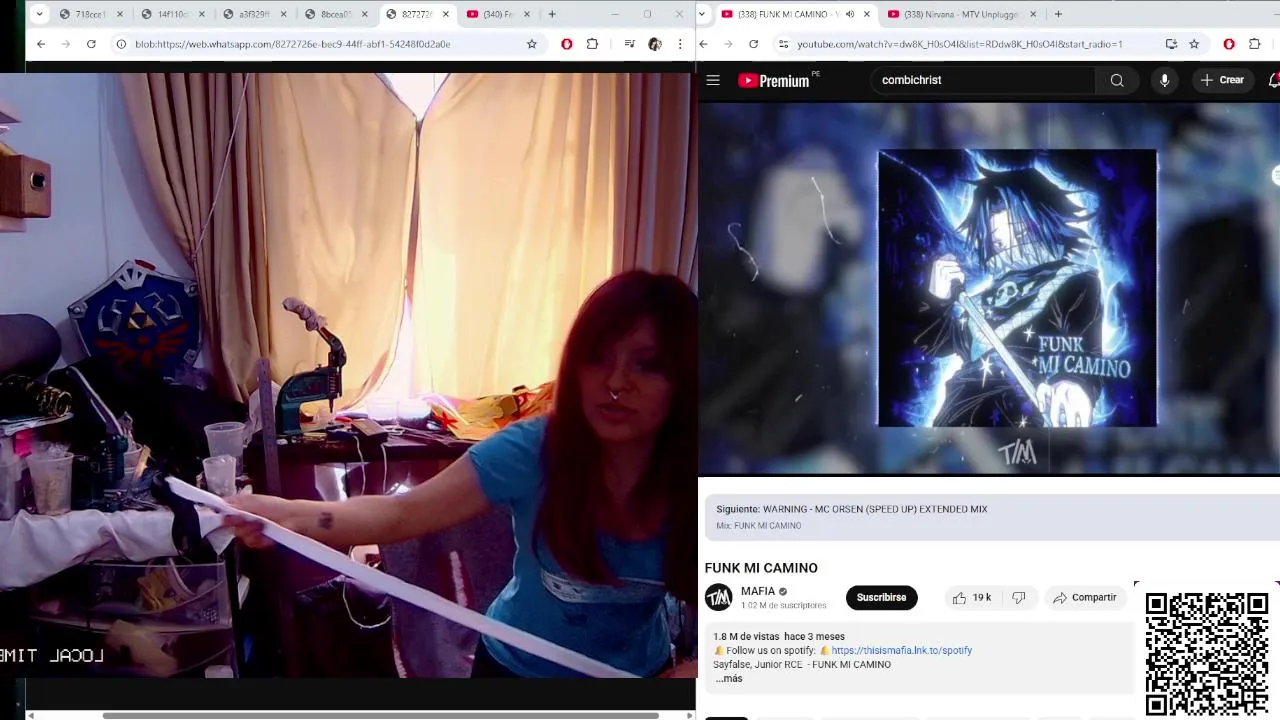Share the video with Compartir
Image resolution: width=1280 pixels, height=720 pixels.
(1085, 597)
